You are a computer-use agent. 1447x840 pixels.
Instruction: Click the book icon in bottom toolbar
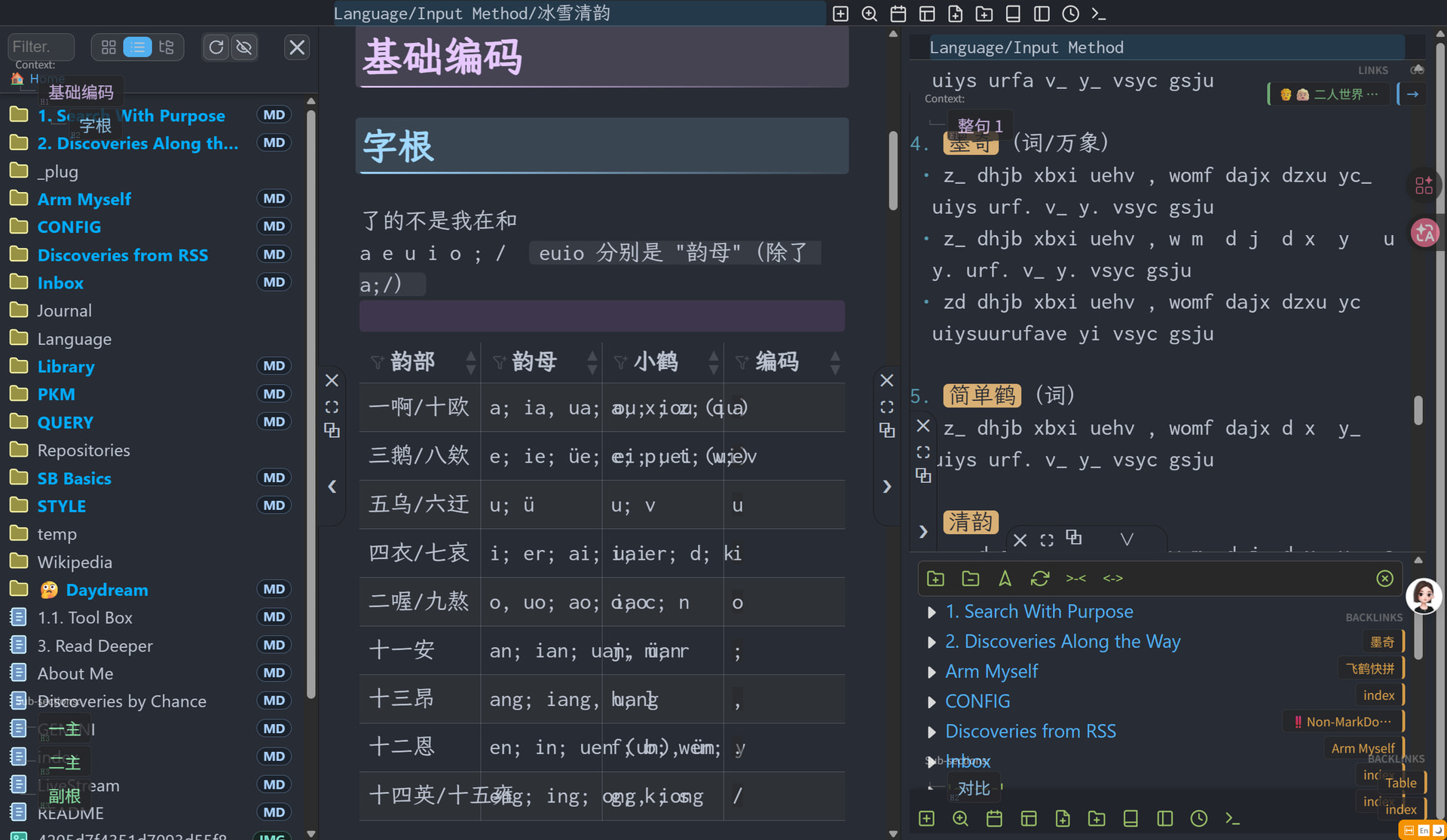pos(1130,819)
